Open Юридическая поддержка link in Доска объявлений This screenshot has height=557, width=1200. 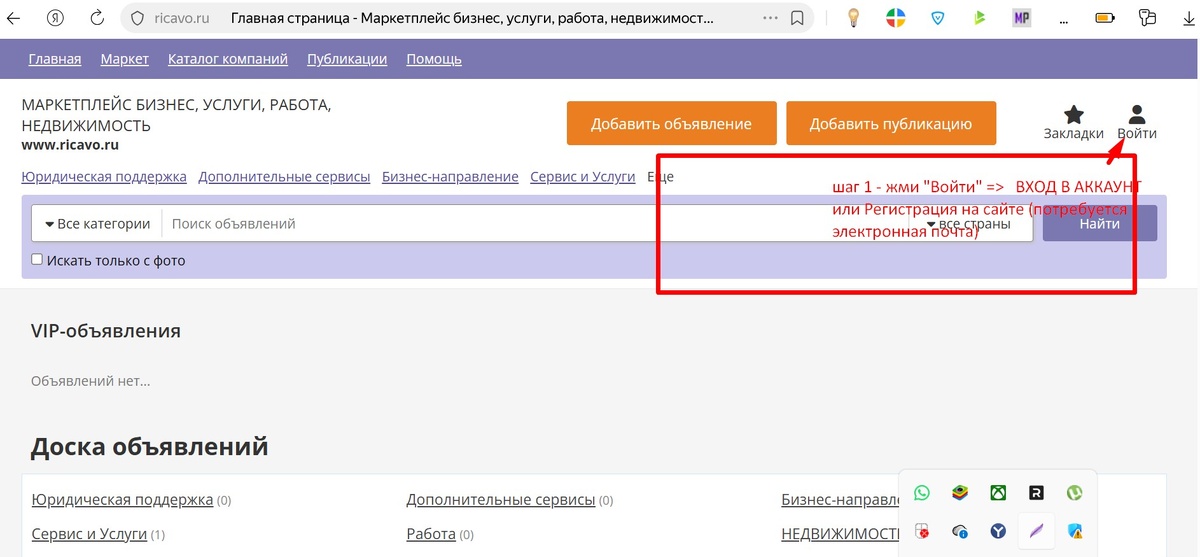pos(122,500)
